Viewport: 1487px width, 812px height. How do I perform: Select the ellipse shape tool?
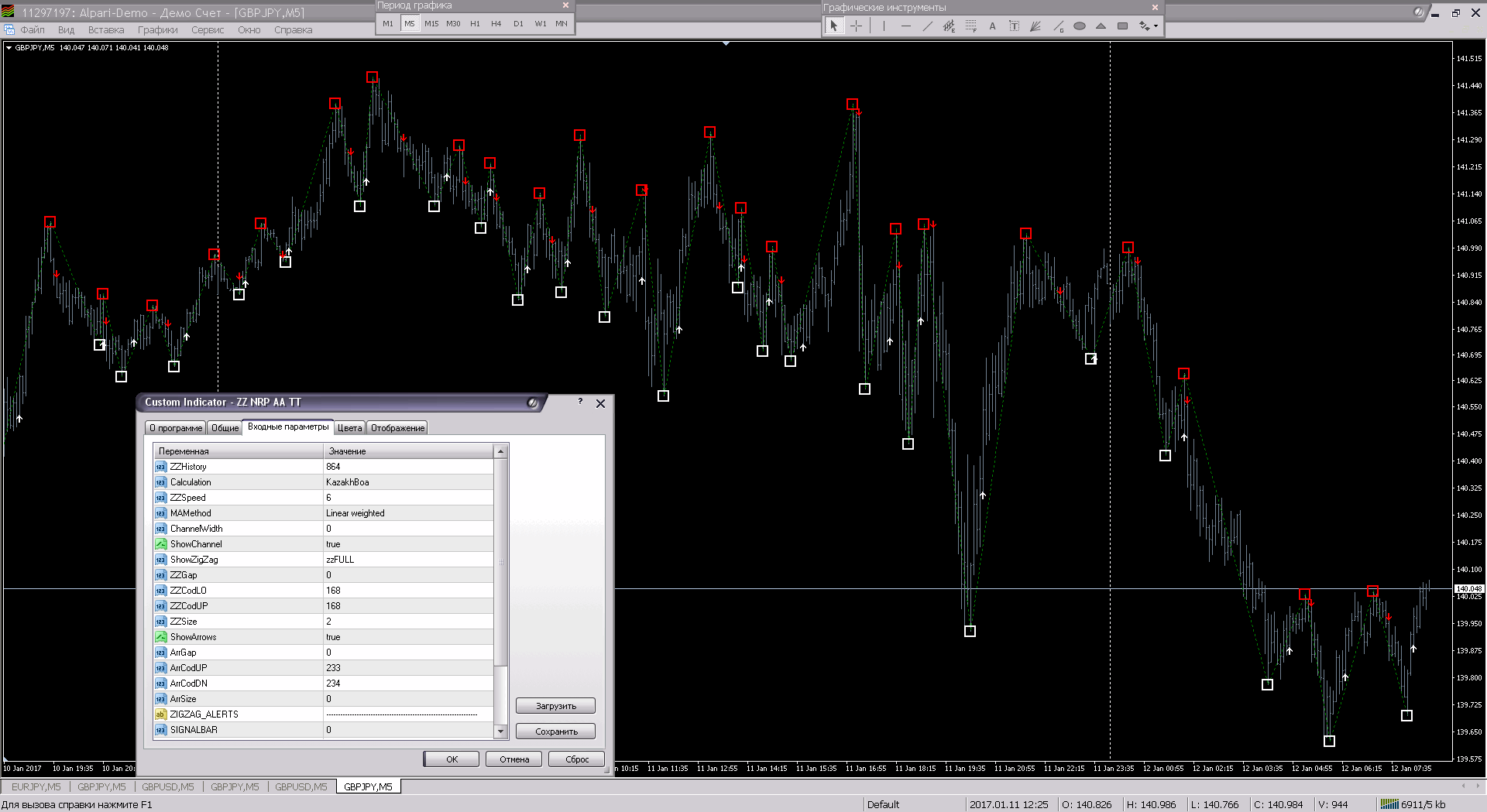1079,26
